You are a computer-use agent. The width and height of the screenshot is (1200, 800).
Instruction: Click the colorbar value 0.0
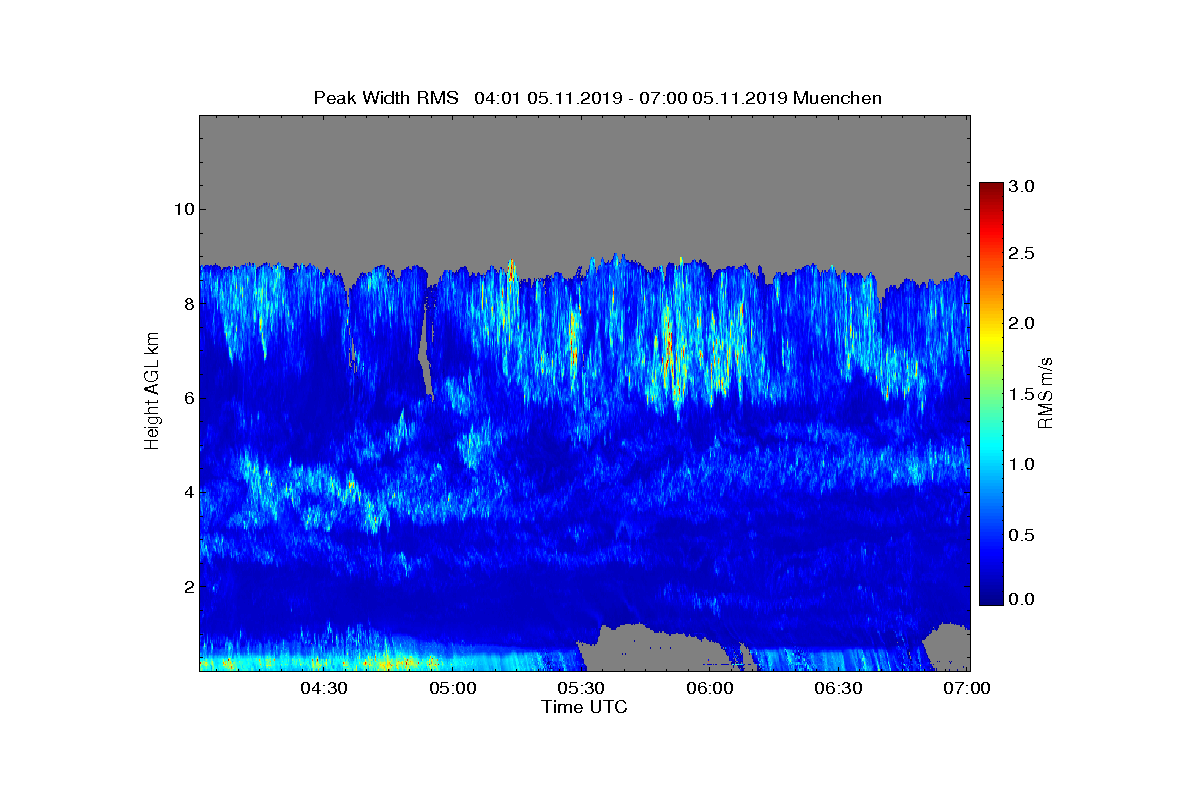click(1021, 598)
